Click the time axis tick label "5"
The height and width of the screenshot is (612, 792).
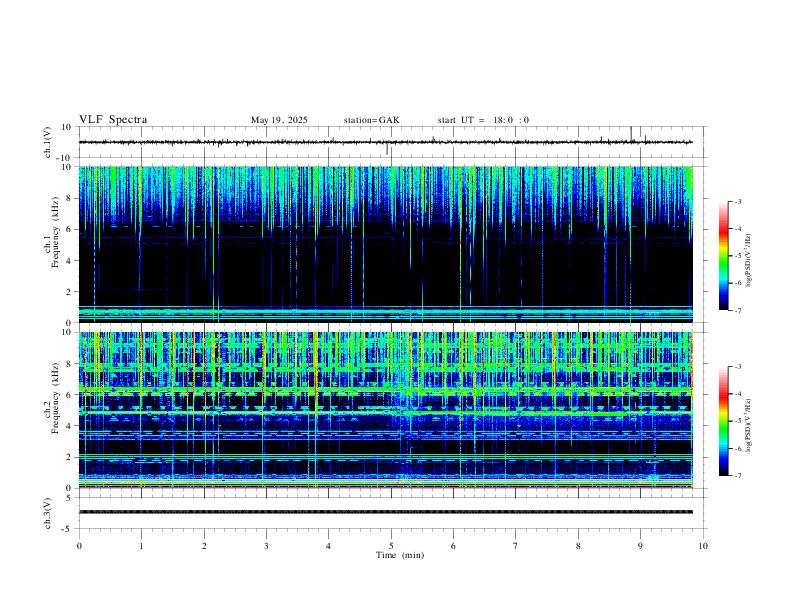click(391, 546)
